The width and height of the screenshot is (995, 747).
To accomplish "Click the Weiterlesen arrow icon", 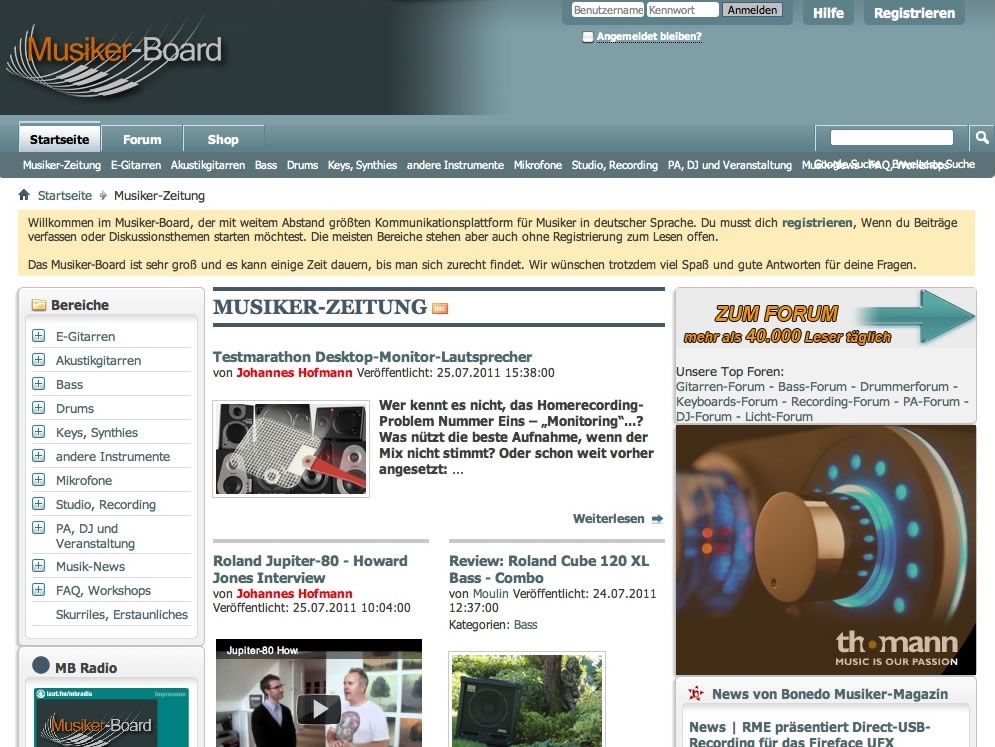I will pyautogui.click(x=657, y=519).
